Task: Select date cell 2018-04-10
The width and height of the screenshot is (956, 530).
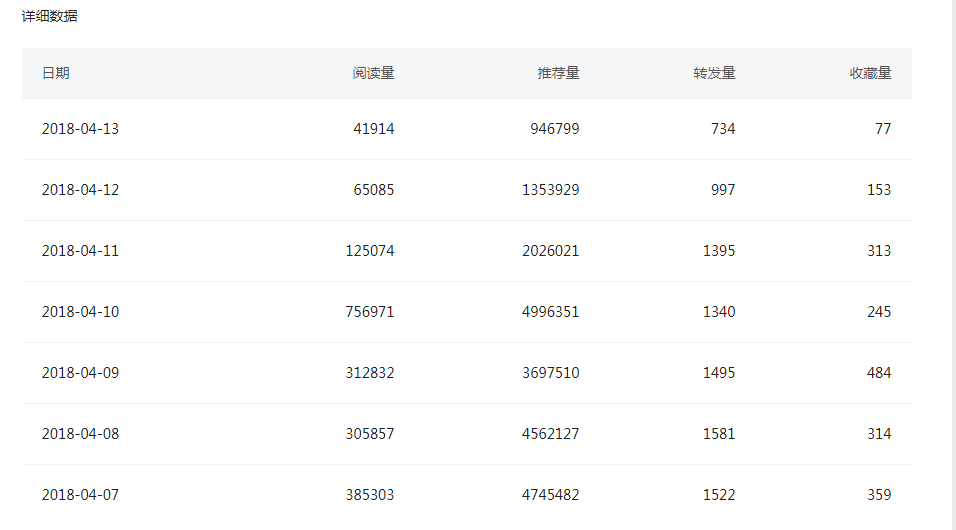Action: coord(80,312)
